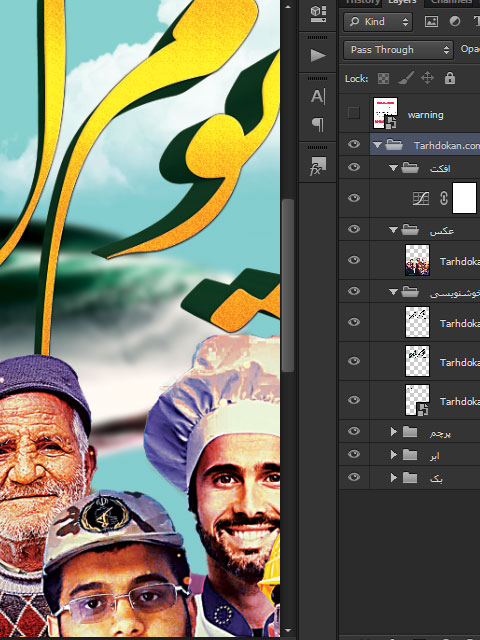Collapse the افکت group

(393, 168)
